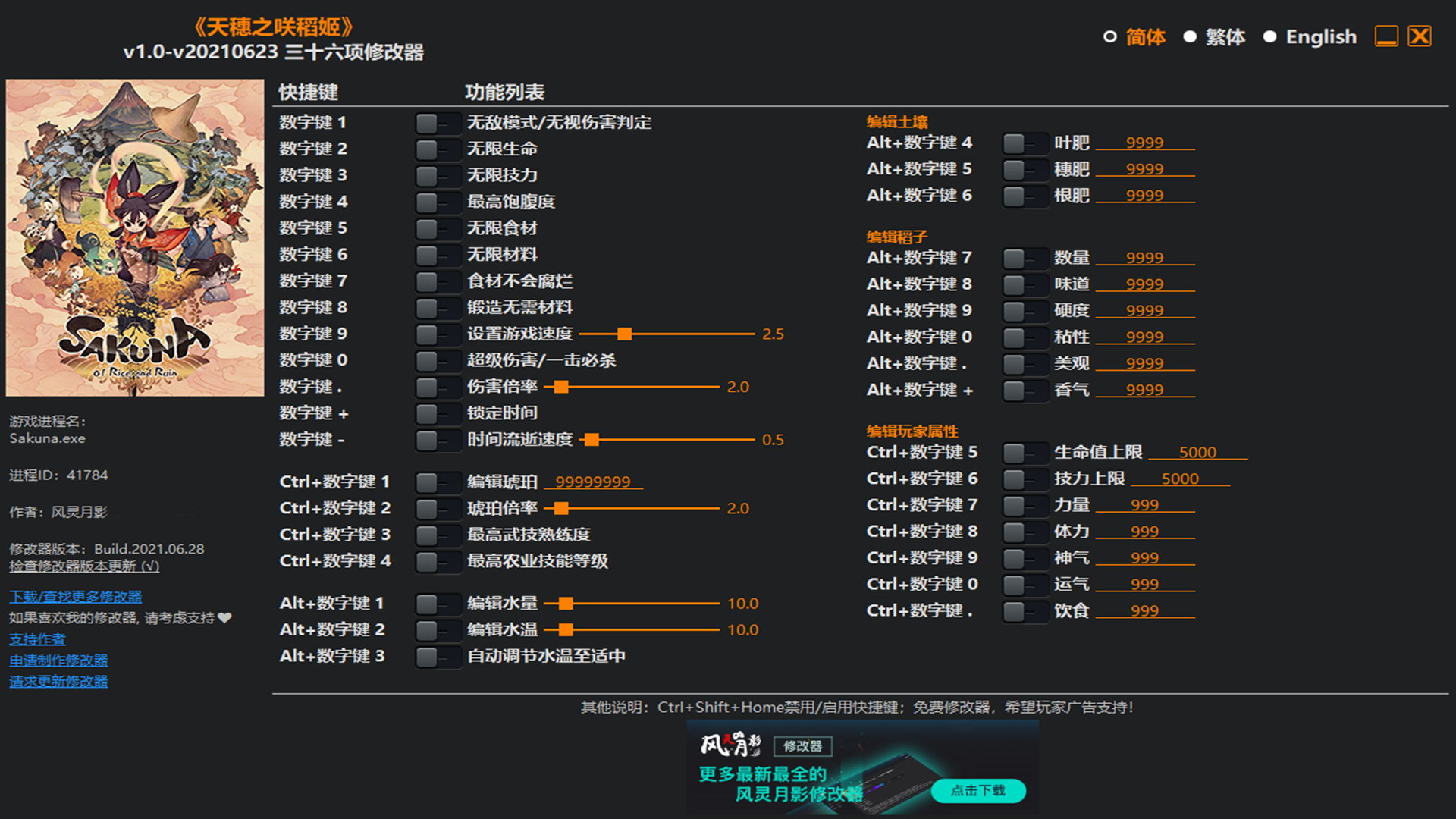Viewport: 1456px width, 819px height.
Task: Enable 超级伤害/一击必杀 switch
Action: (x=438, y=361)
